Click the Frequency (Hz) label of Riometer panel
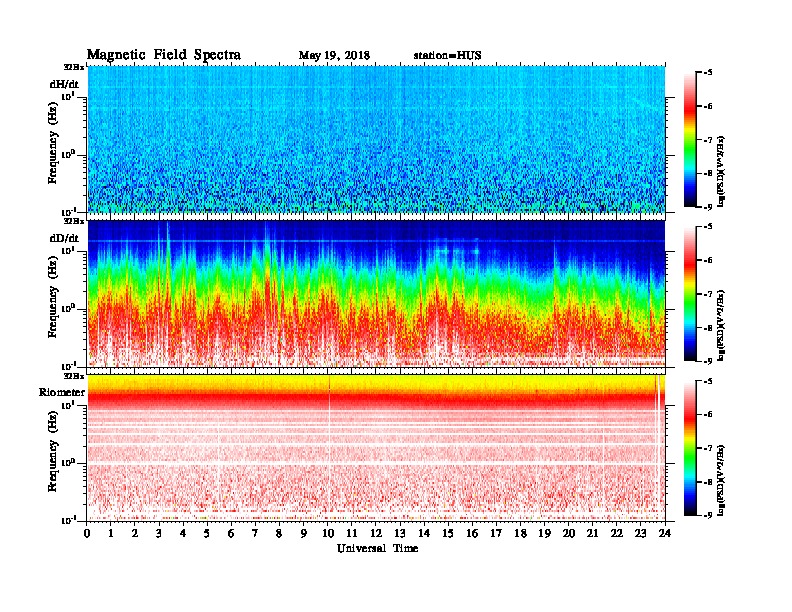Screen dimensions: 792x612 (53, 451)
